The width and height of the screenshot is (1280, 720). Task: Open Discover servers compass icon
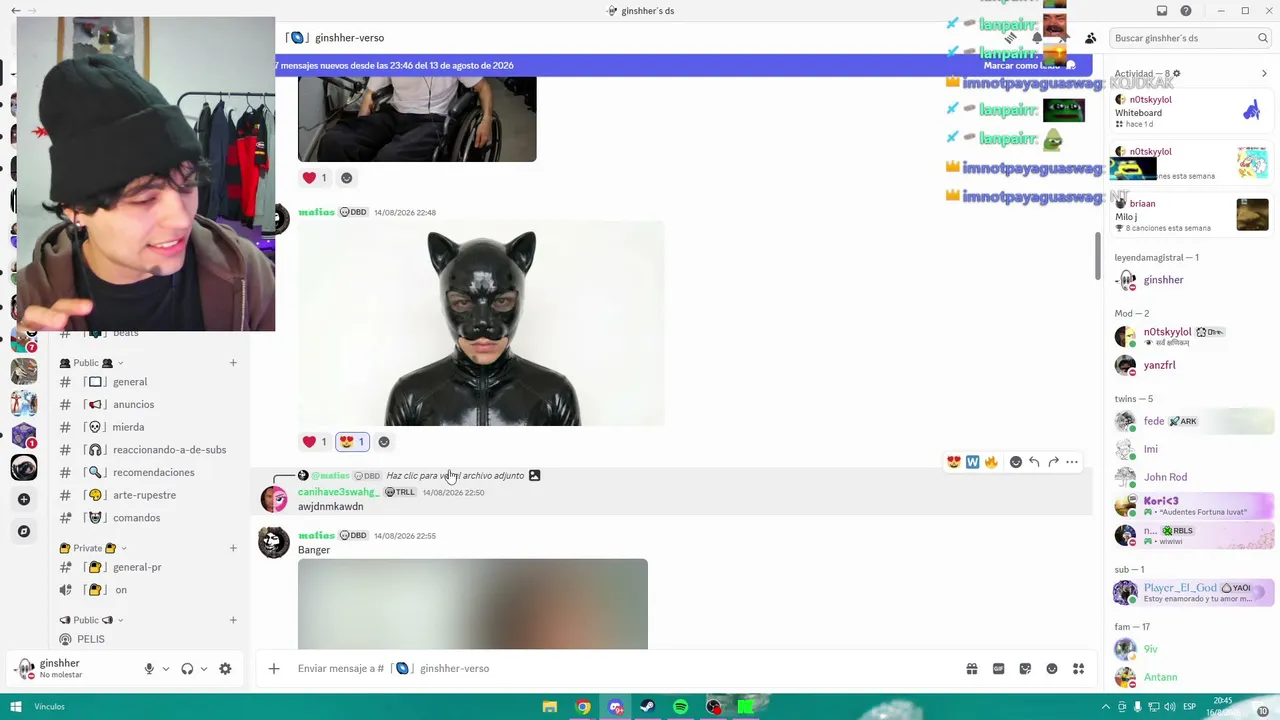[24, 531]
